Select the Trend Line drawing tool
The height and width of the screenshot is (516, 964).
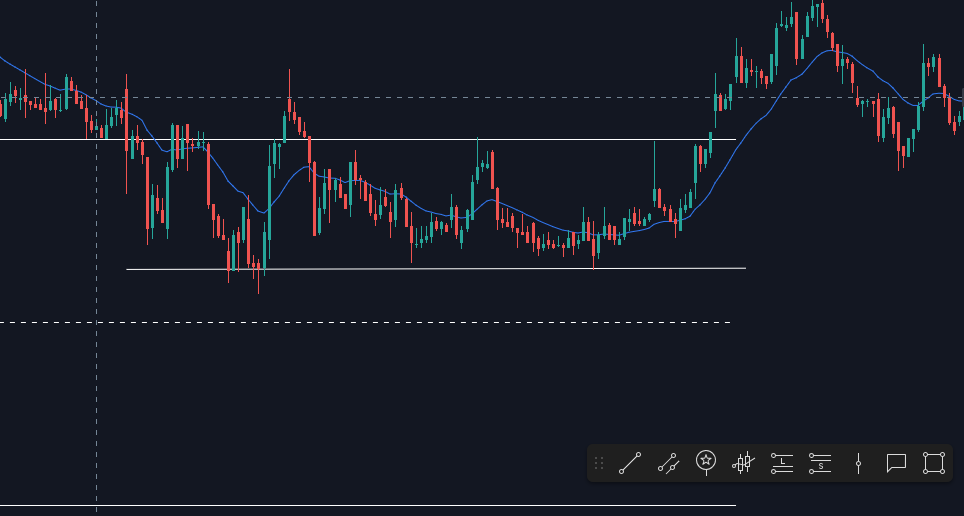pos(630,463)
